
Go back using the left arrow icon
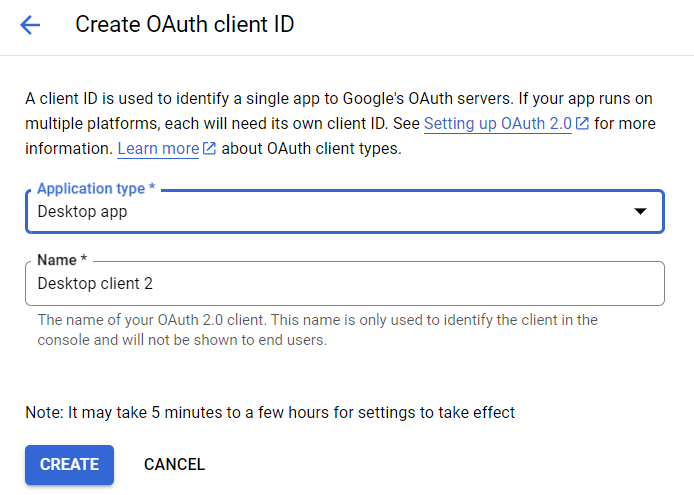click(30, 25)
